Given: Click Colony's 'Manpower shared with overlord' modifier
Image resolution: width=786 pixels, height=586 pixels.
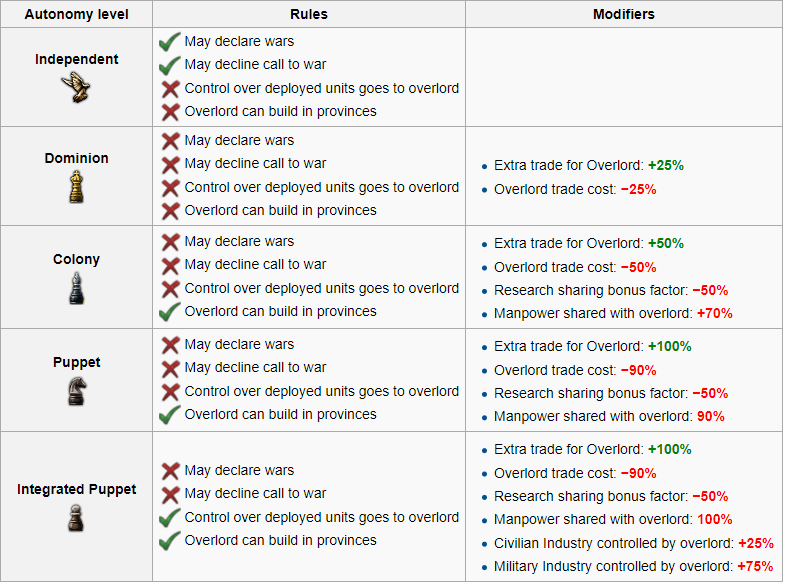Looking at the screenshot, I should point(593,313).
